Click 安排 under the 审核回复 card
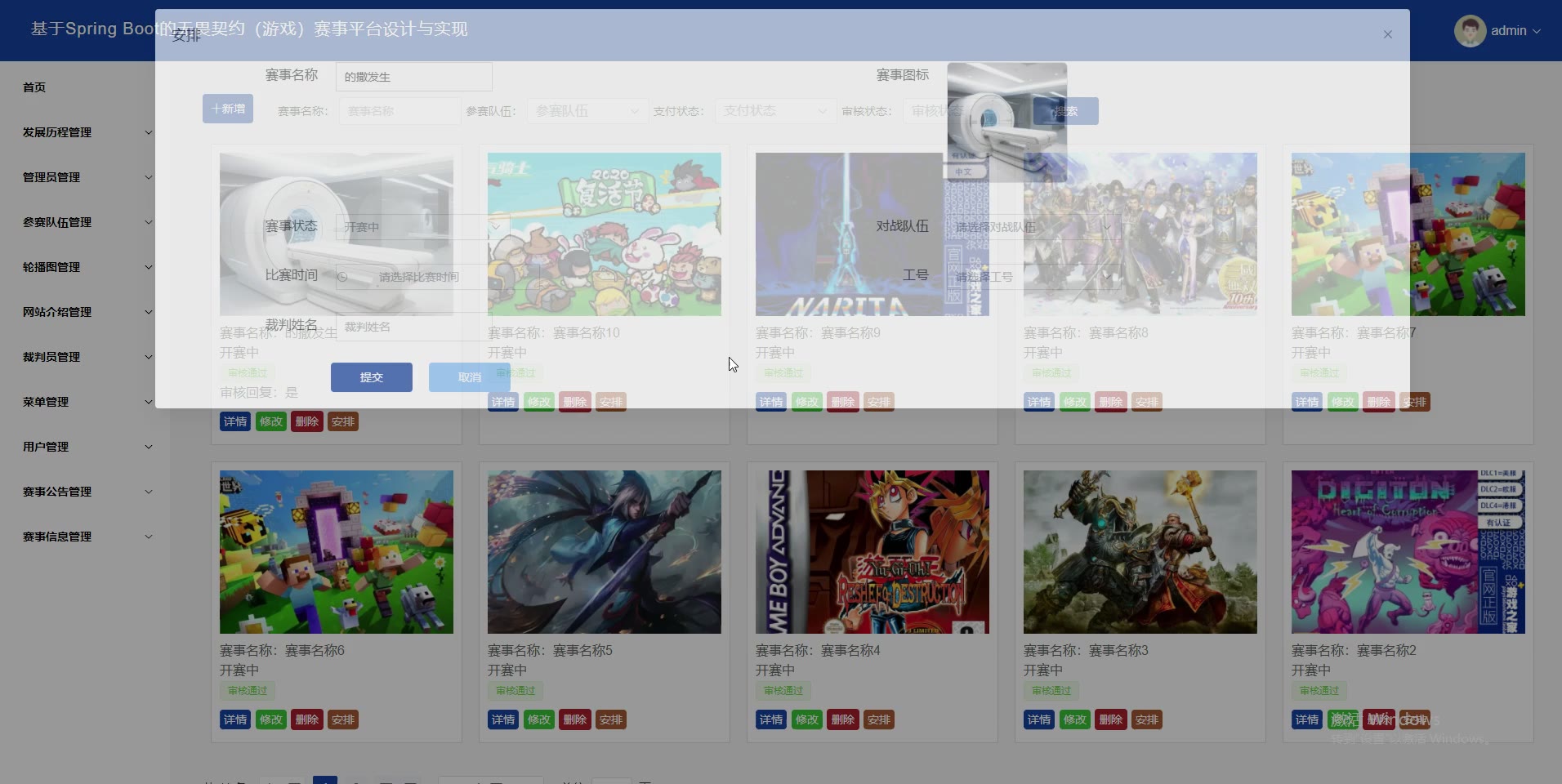This screenshot has width=1562, height=784. coord(343,421)
